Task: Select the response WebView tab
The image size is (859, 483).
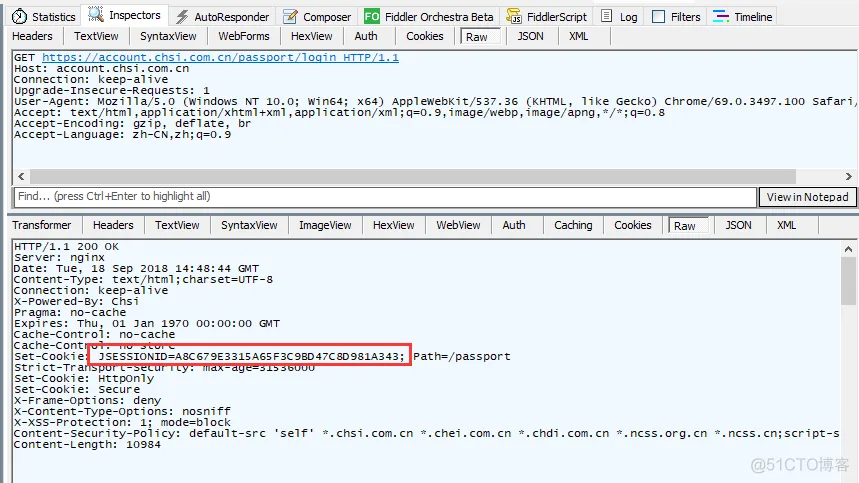Action: click(x=458, y=225)
